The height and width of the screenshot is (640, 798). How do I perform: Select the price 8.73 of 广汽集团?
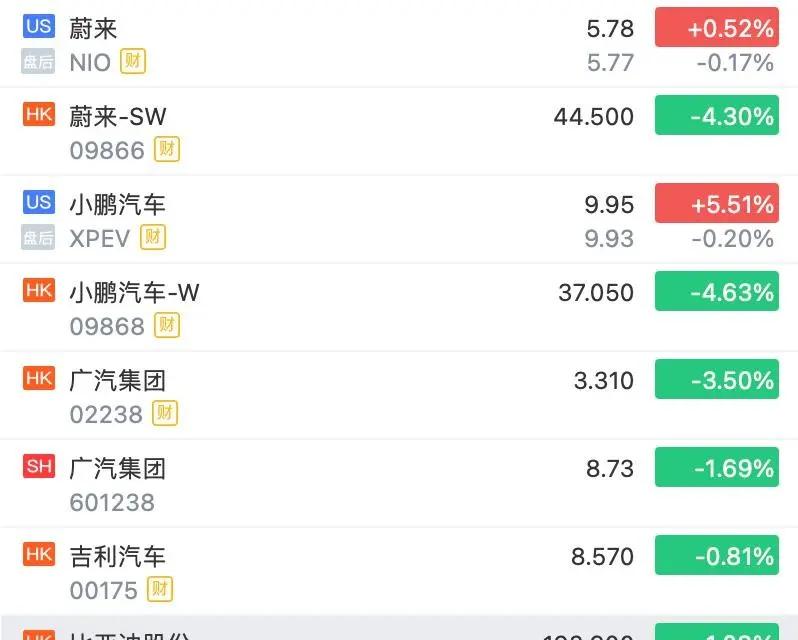point(610,468)
